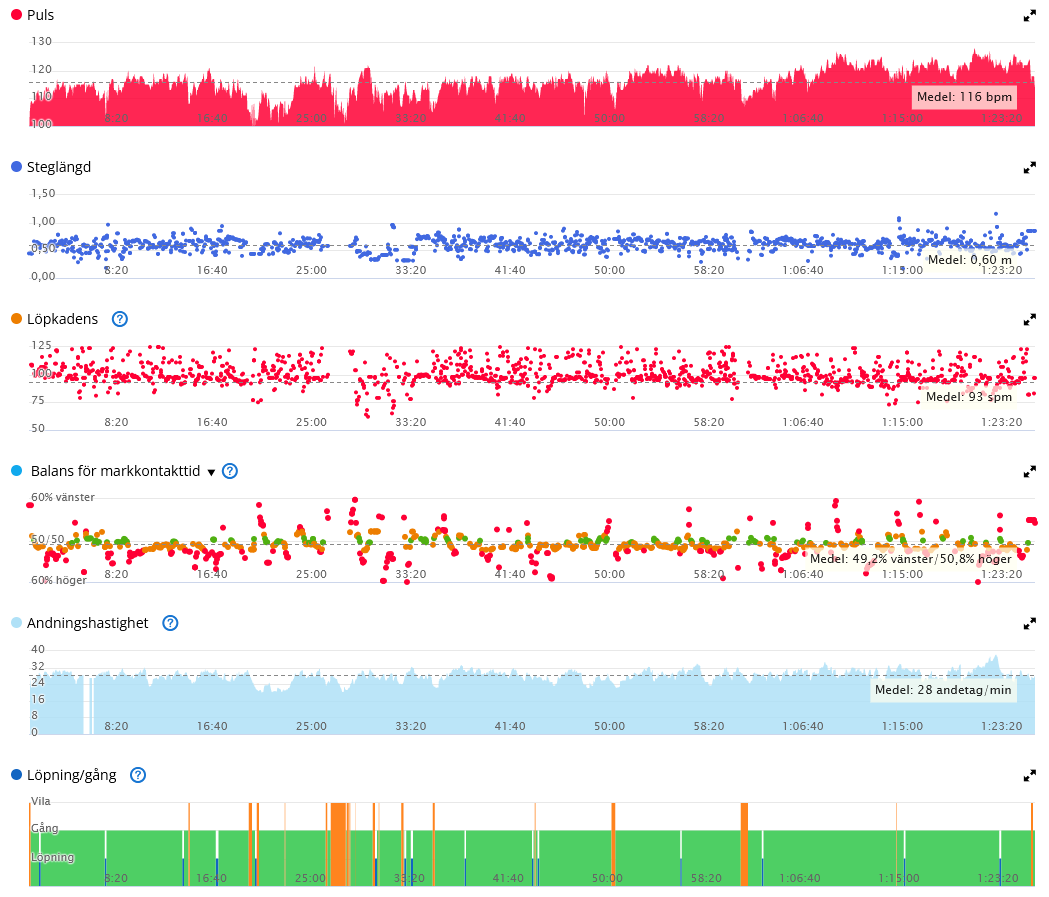This screenshot has height=897, width=1049.
Task: Click the Puls chart title
Action: (x=40, y=15)
